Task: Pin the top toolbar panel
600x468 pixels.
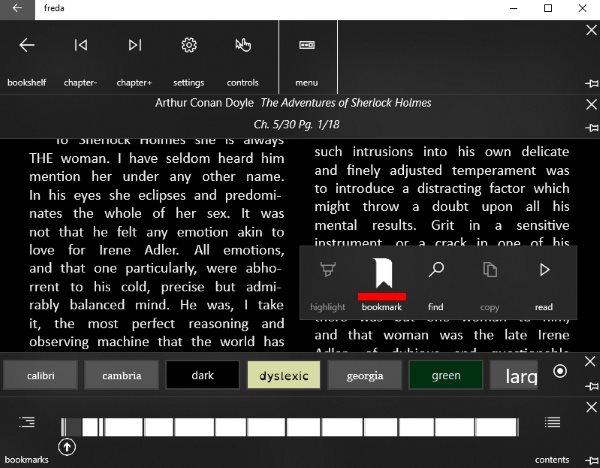Action: tap(592, 83)
